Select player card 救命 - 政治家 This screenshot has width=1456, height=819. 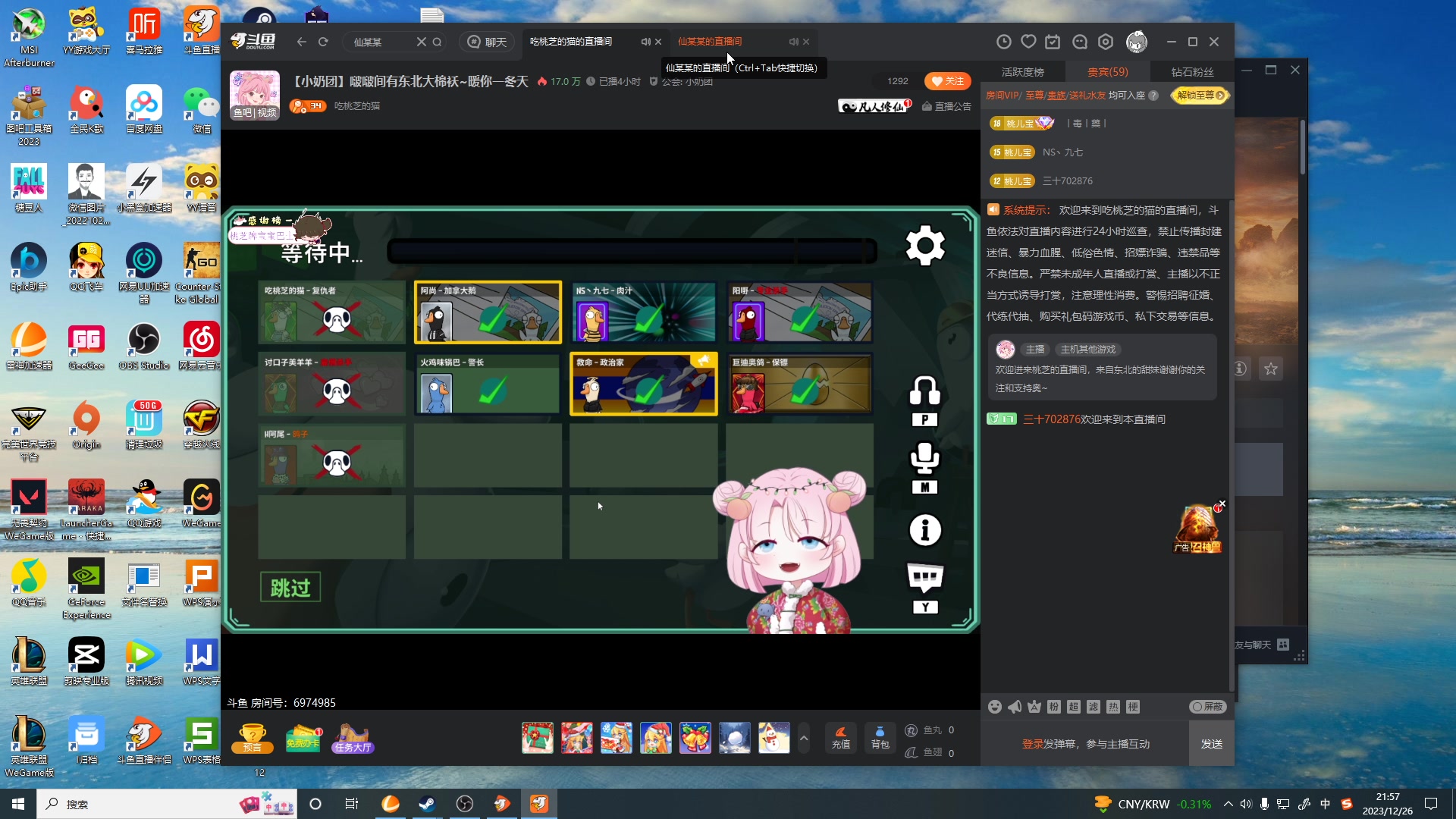[644, 384]
